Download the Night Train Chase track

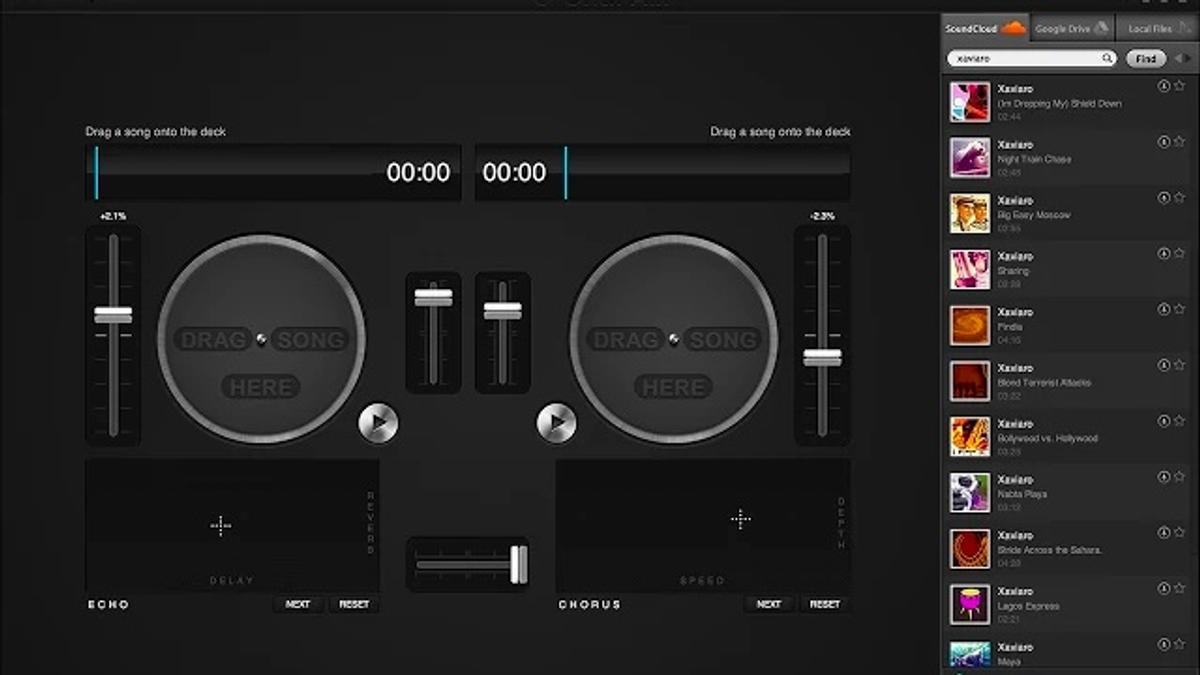1164,142
